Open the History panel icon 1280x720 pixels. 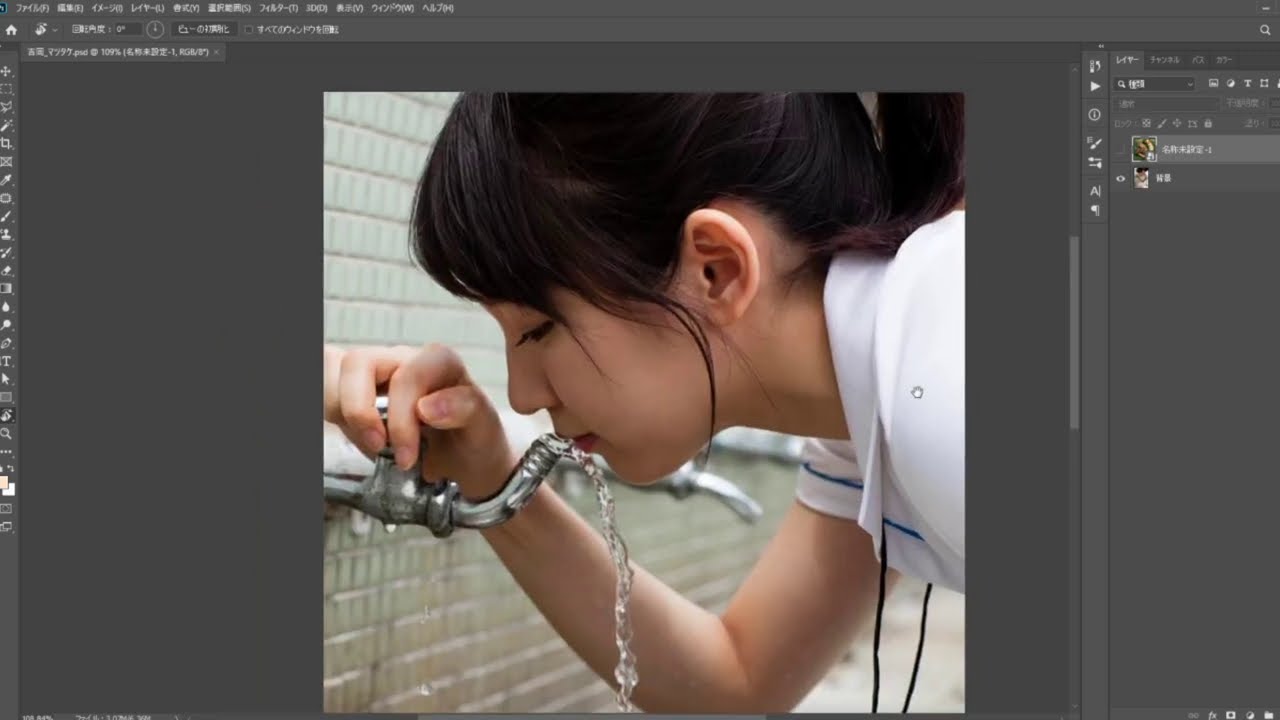point(1095,66)
